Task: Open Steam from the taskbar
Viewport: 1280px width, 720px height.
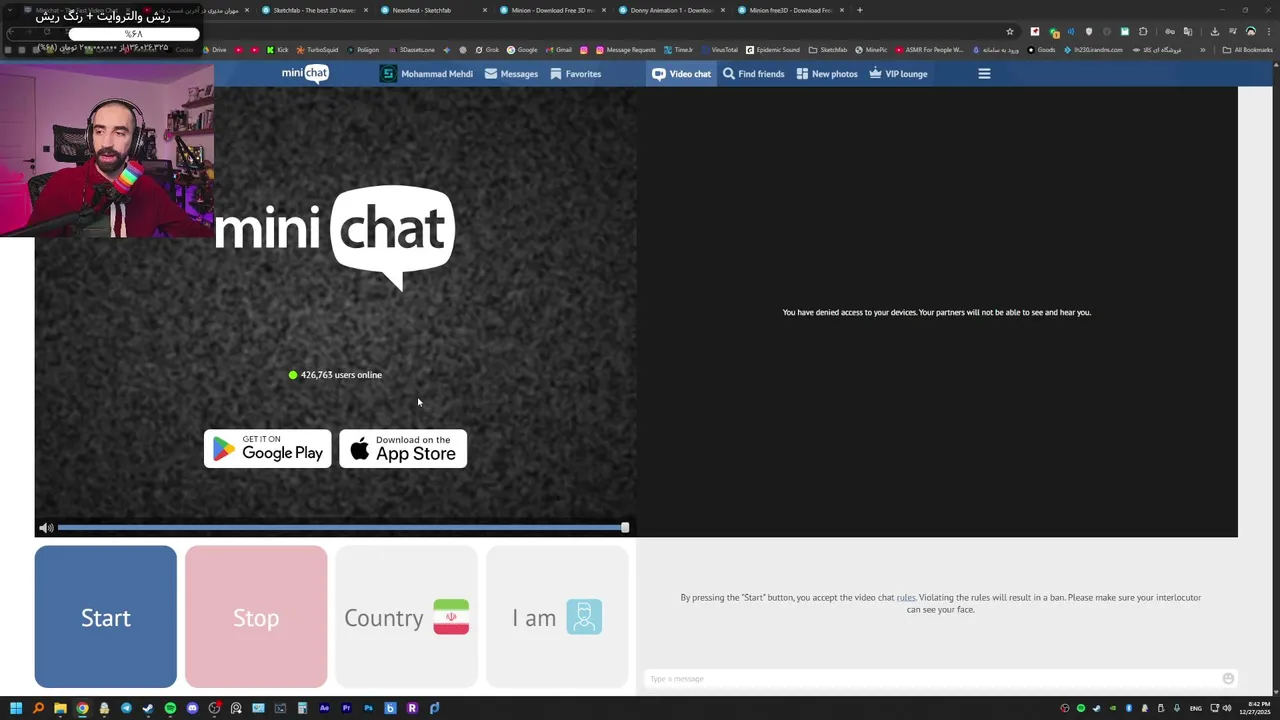Action: (148, 708)
